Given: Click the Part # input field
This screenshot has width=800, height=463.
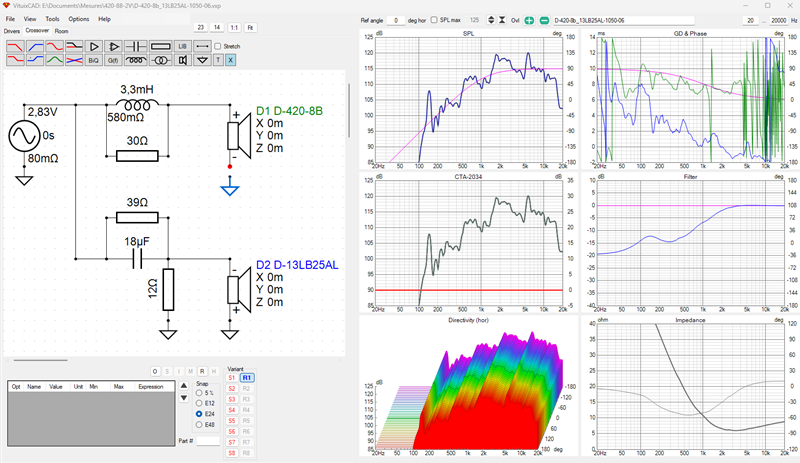Looking at the screenshot, I should tap(208, 441).
